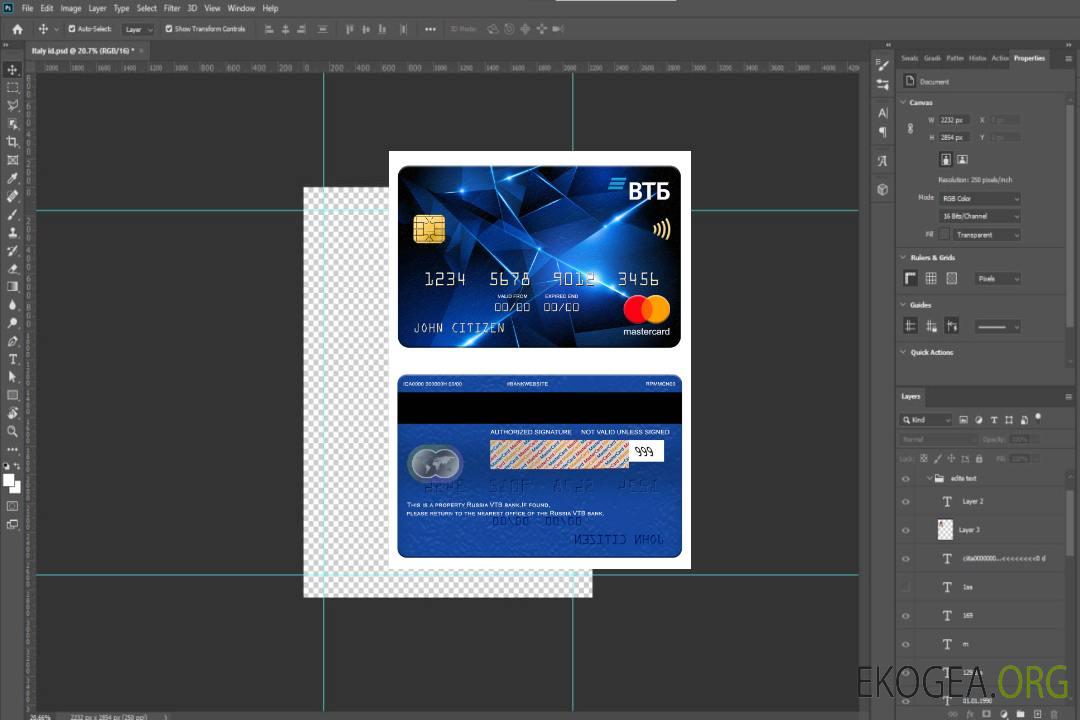Select the Brush tool
The image size is (1080, 720).
click(x=12, y=214)
